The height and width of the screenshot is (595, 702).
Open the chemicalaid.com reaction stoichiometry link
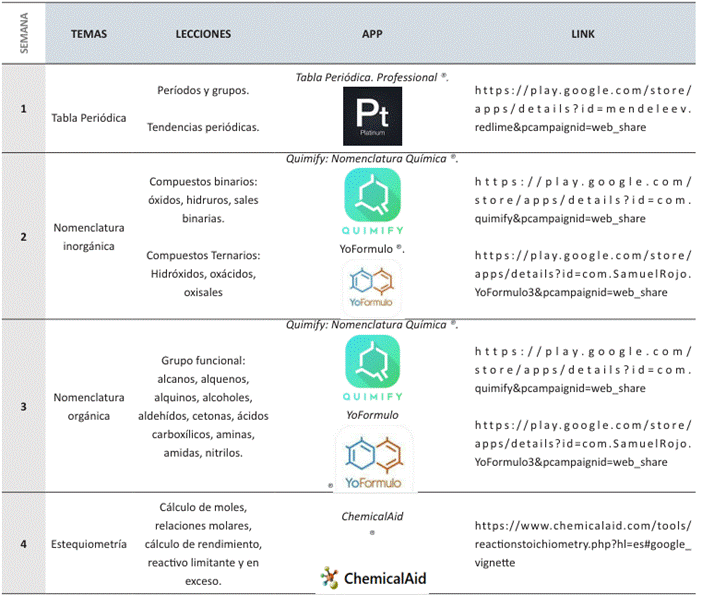(583, 543)
